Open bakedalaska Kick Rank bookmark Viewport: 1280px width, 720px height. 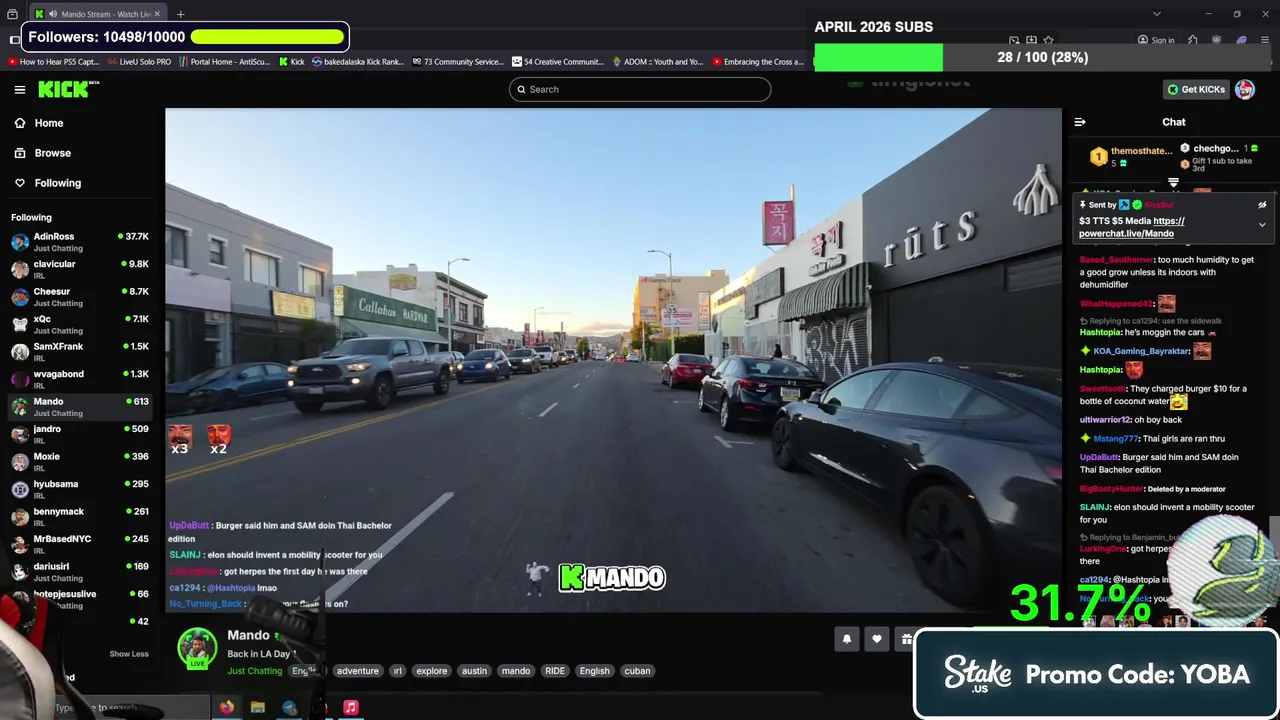click(358, 62)
